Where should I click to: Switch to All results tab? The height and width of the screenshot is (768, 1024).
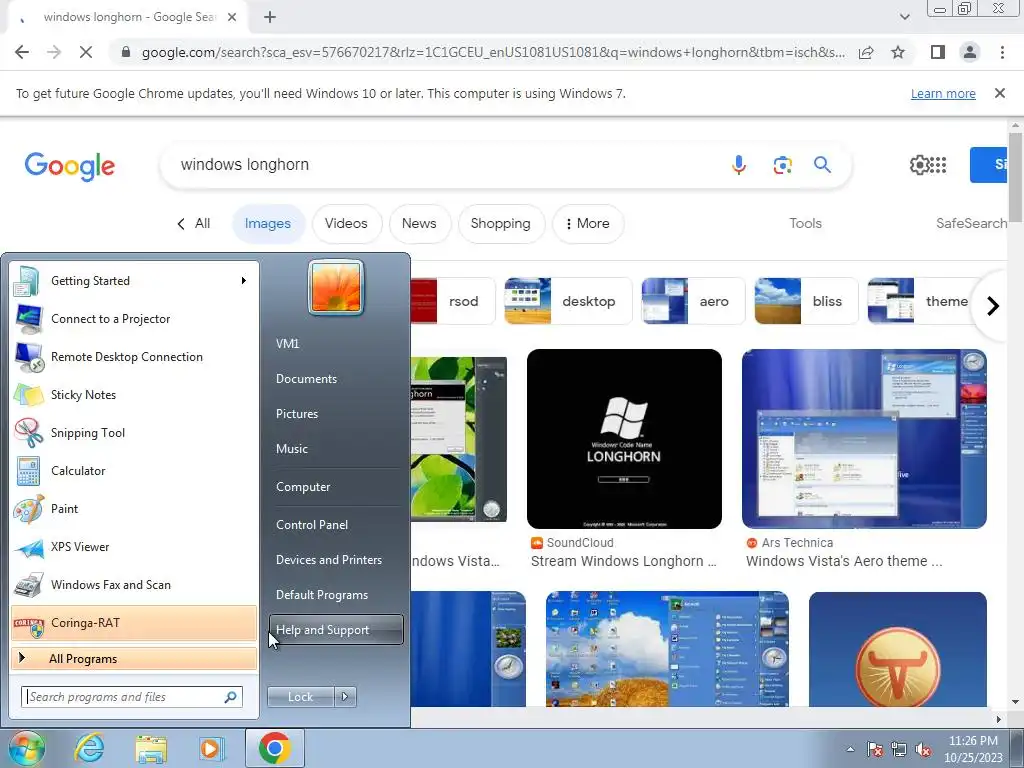[194, 223]
